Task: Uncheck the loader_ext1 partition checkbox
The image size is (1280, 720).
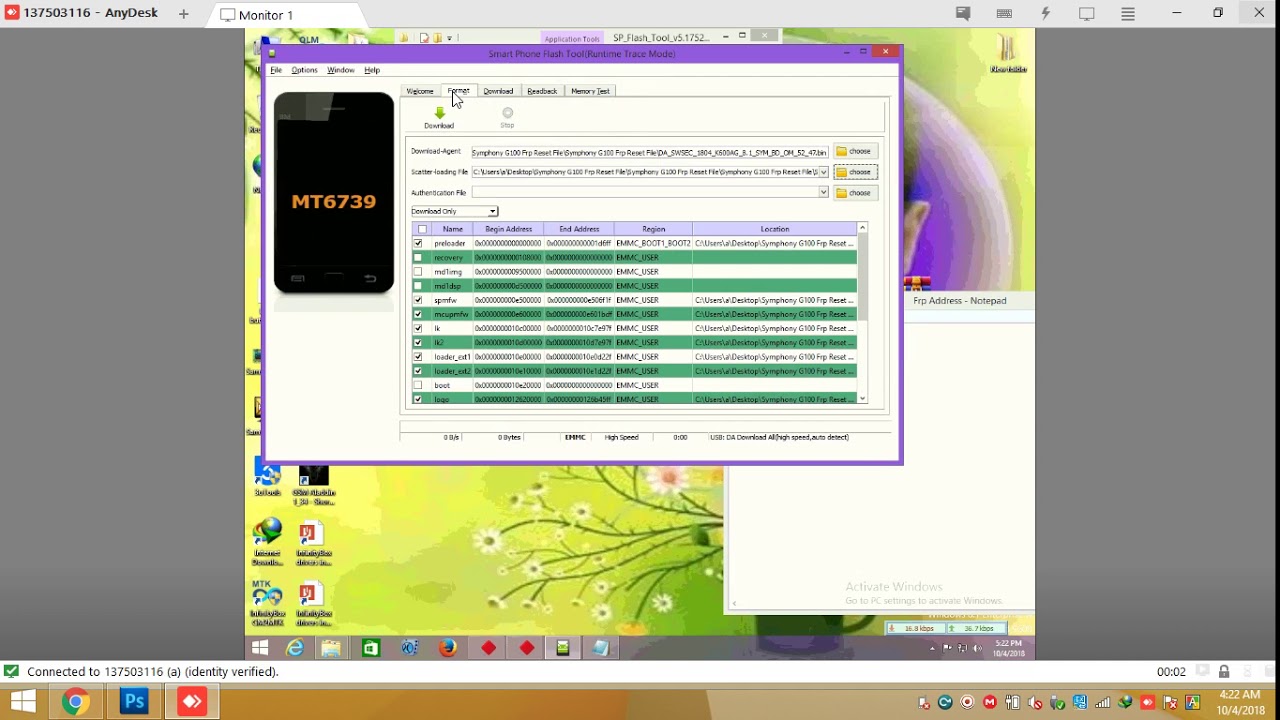Action: (x=418, y=357)
